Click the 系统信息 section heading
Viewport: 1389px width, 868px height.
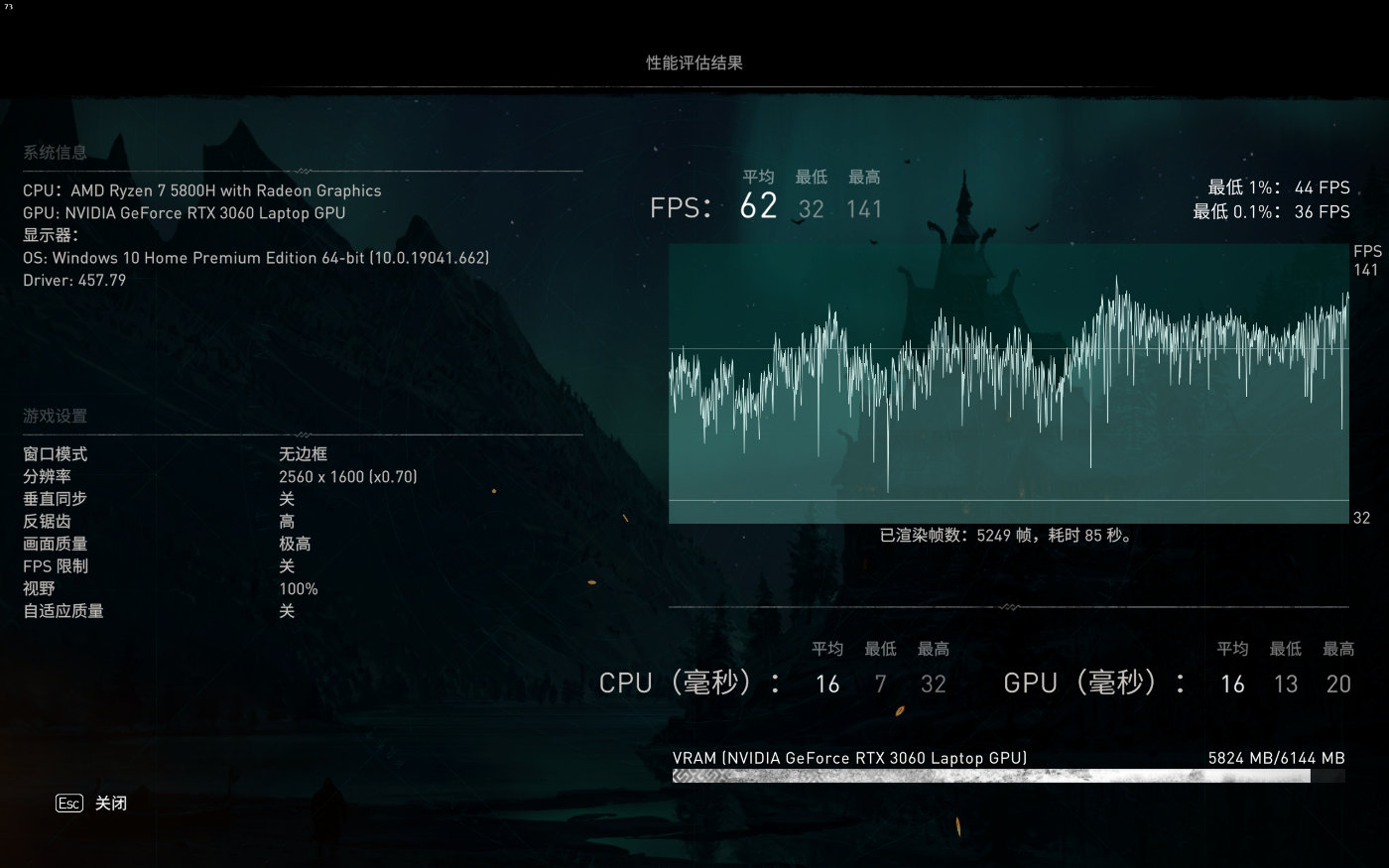[55, 153]
